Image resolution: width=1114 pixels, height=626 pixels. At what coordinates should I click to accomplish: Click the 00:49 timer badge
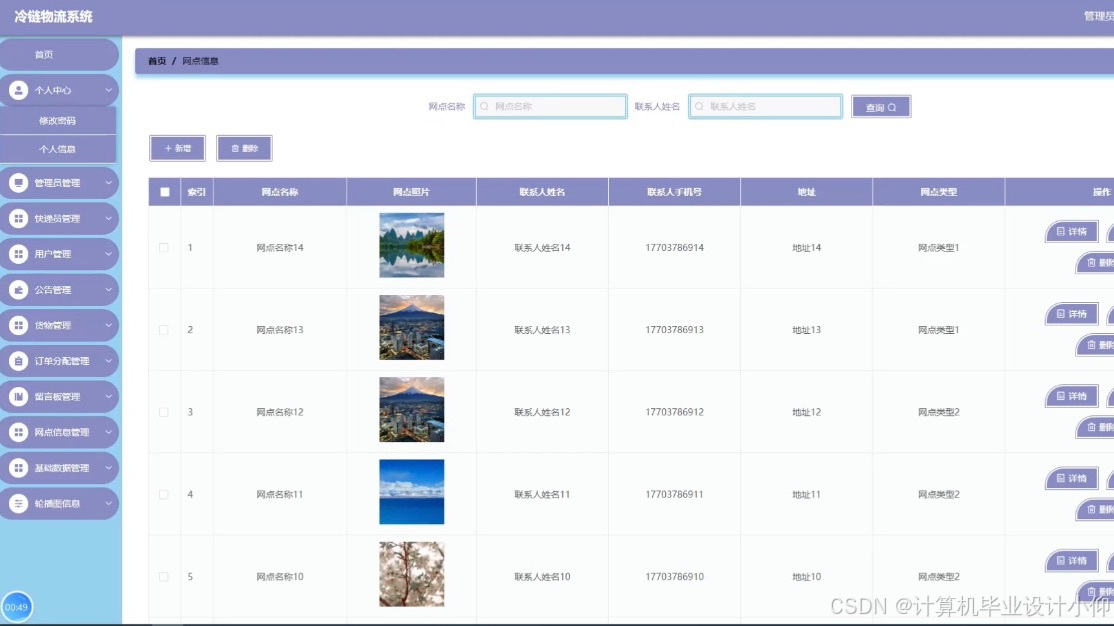[x=16, y=608]
